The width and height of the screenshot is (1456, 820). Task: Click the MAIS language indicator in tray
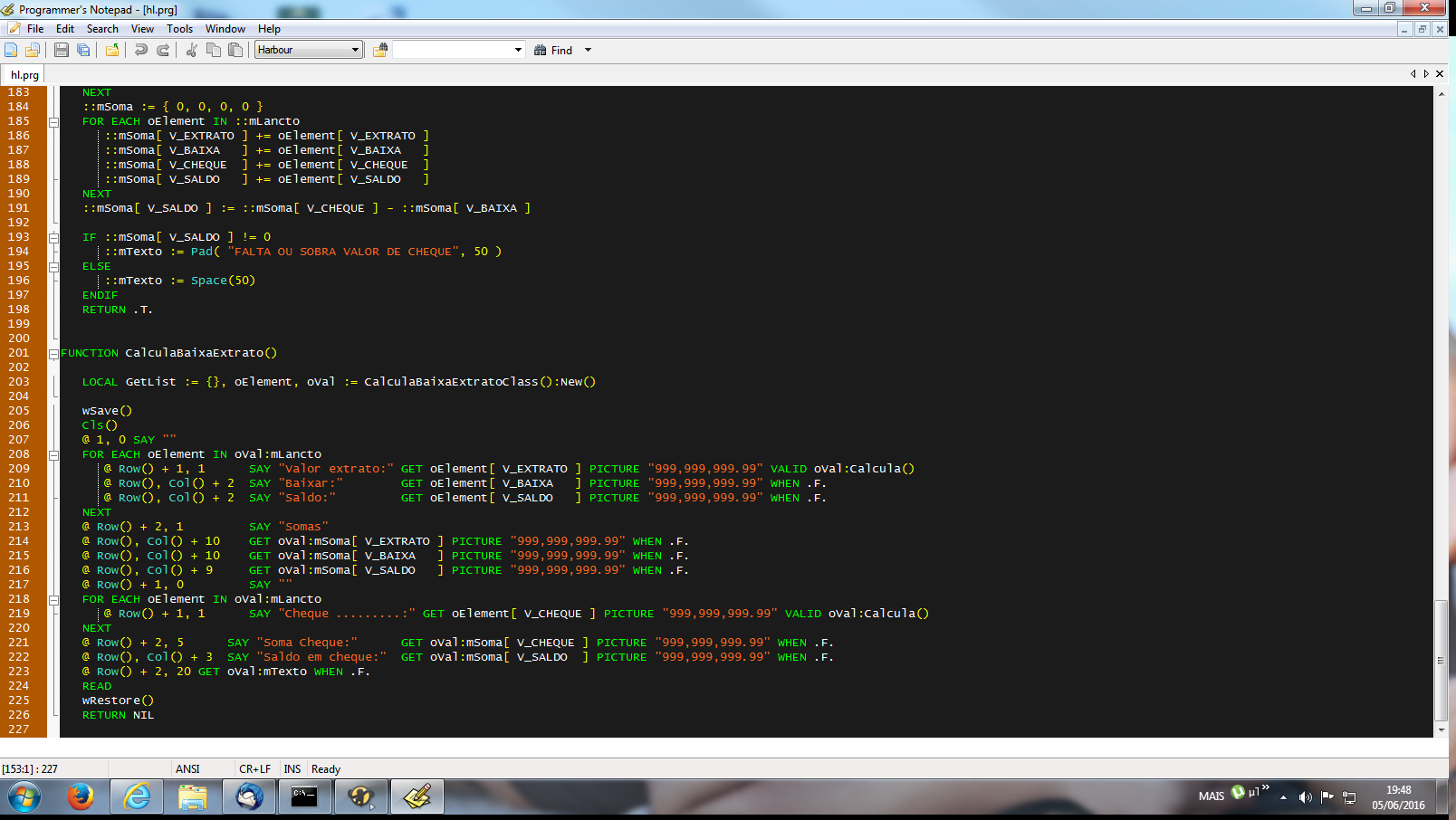click(x=1211, y=796)
